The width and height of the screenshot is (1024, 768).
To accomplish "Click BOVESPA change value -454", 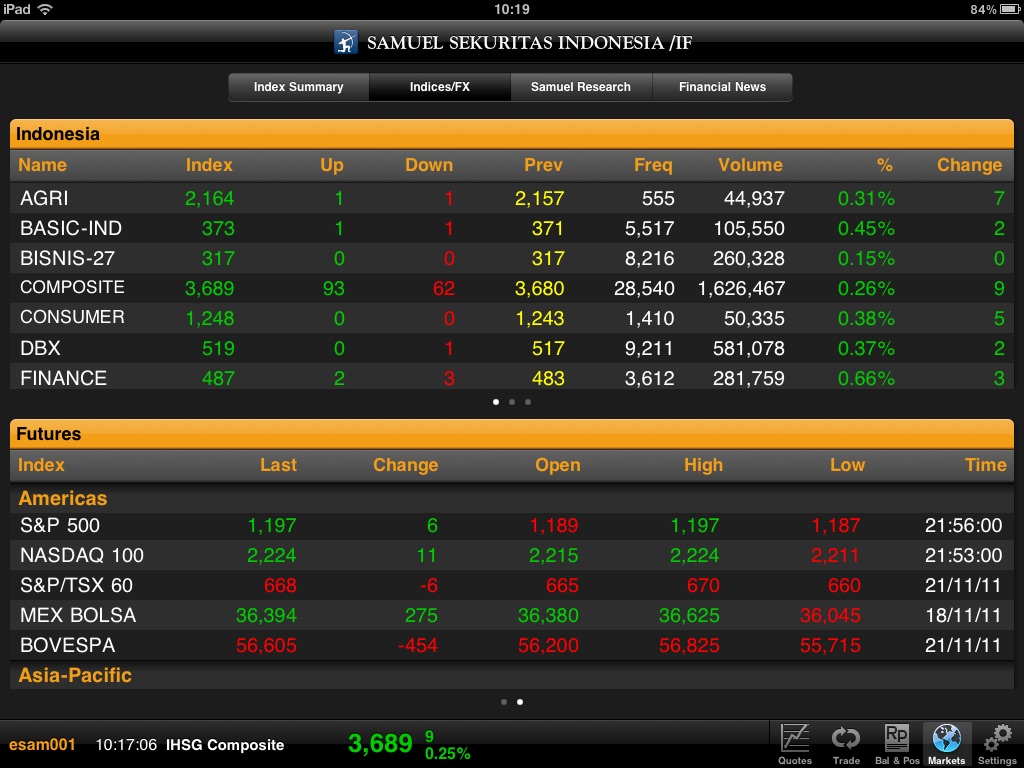I will pyautogui.click(x=418, y=646).
